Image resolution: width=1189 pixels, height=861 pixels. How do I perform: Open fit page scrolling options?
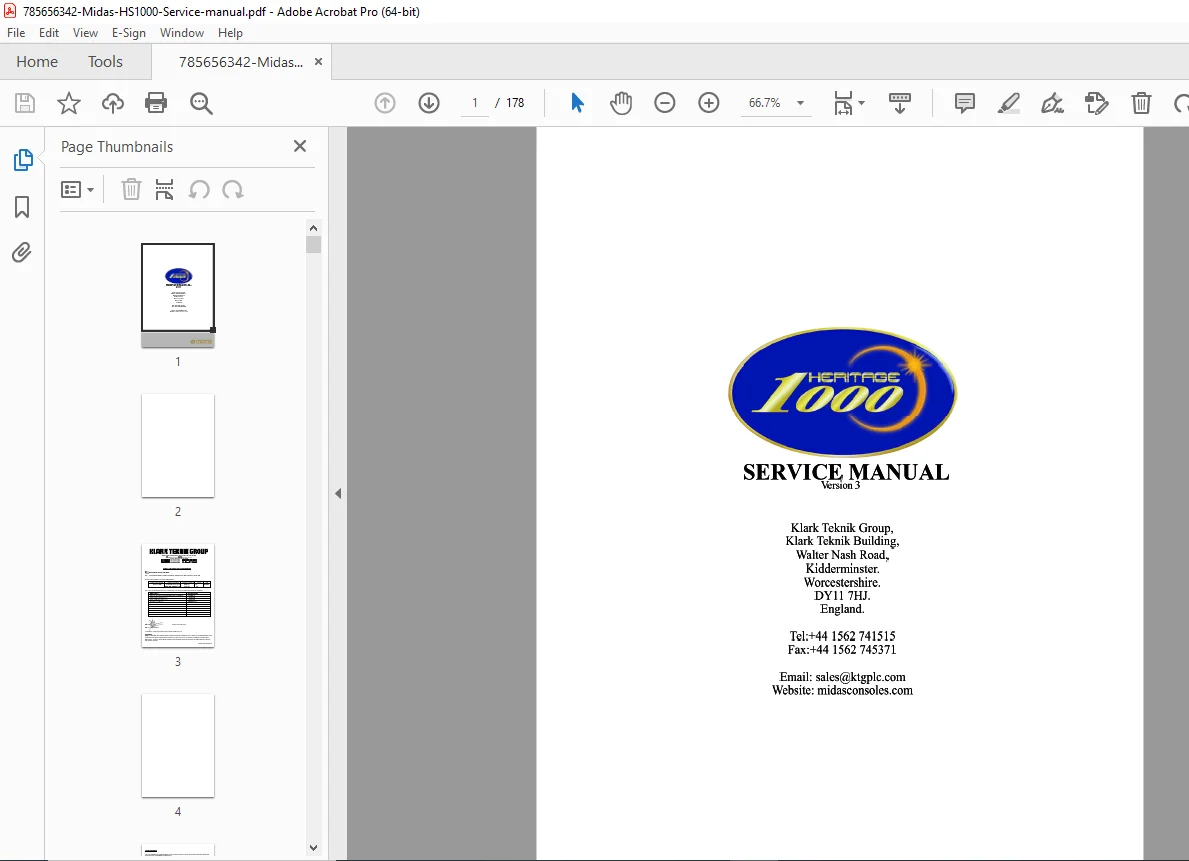point(849,102)
